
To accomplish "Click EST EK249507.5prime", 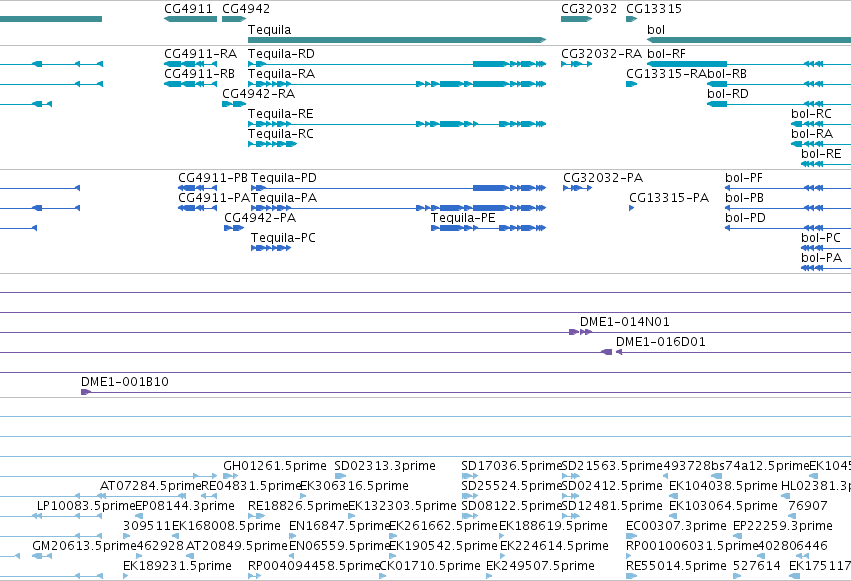I will 540,566.
